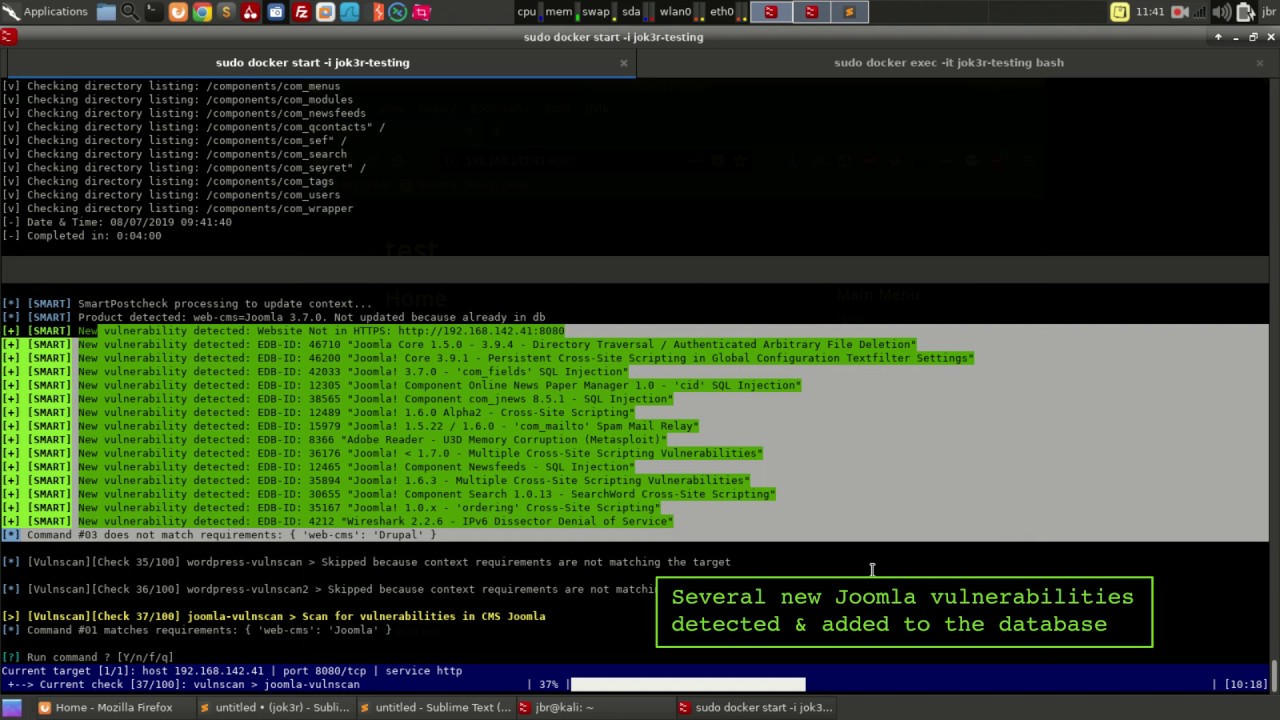Switch to 'sudo docker start -i jok3r-testing' tab
Screen dimensions: 1280x720
tap(312, 62)
